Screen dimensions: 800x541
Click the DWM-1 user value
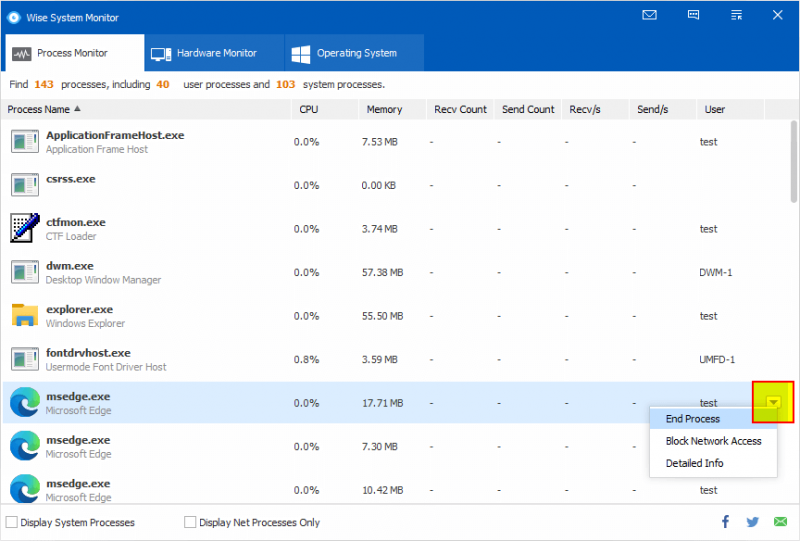pyautogui.click(x=715, y=273)
